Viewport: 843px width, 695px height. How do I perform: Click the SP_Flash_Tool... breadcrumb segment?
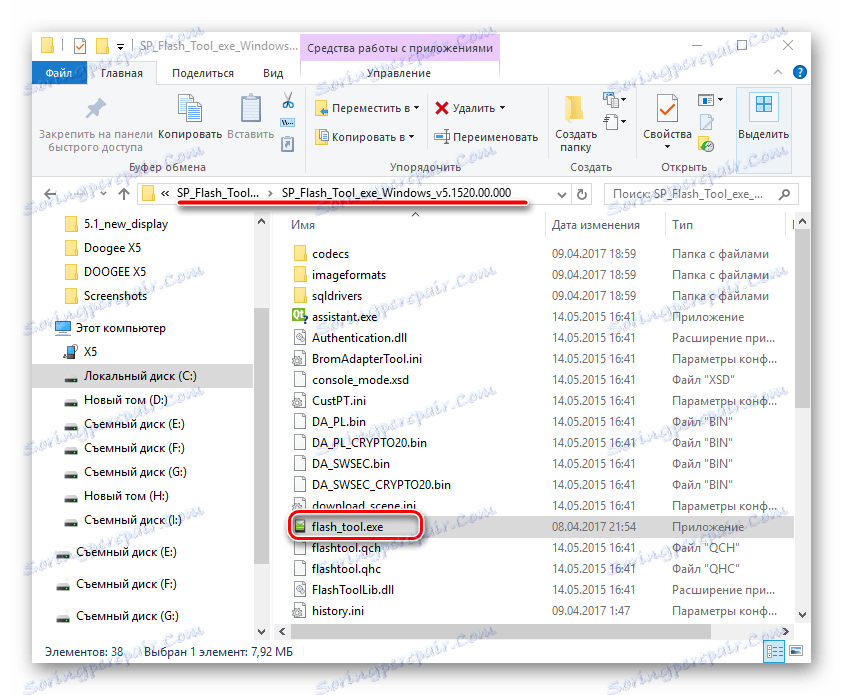(218, 193)
